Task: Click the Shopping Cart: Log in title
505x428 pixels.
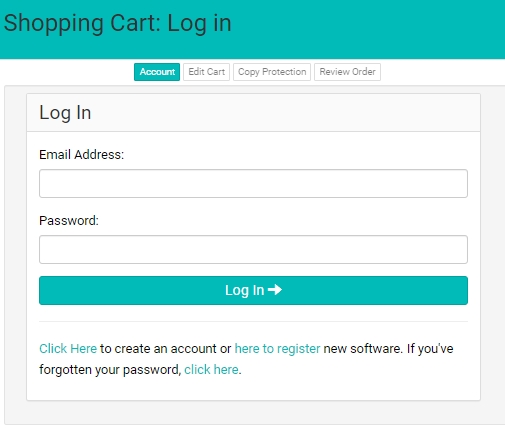Action: (117, 24)
